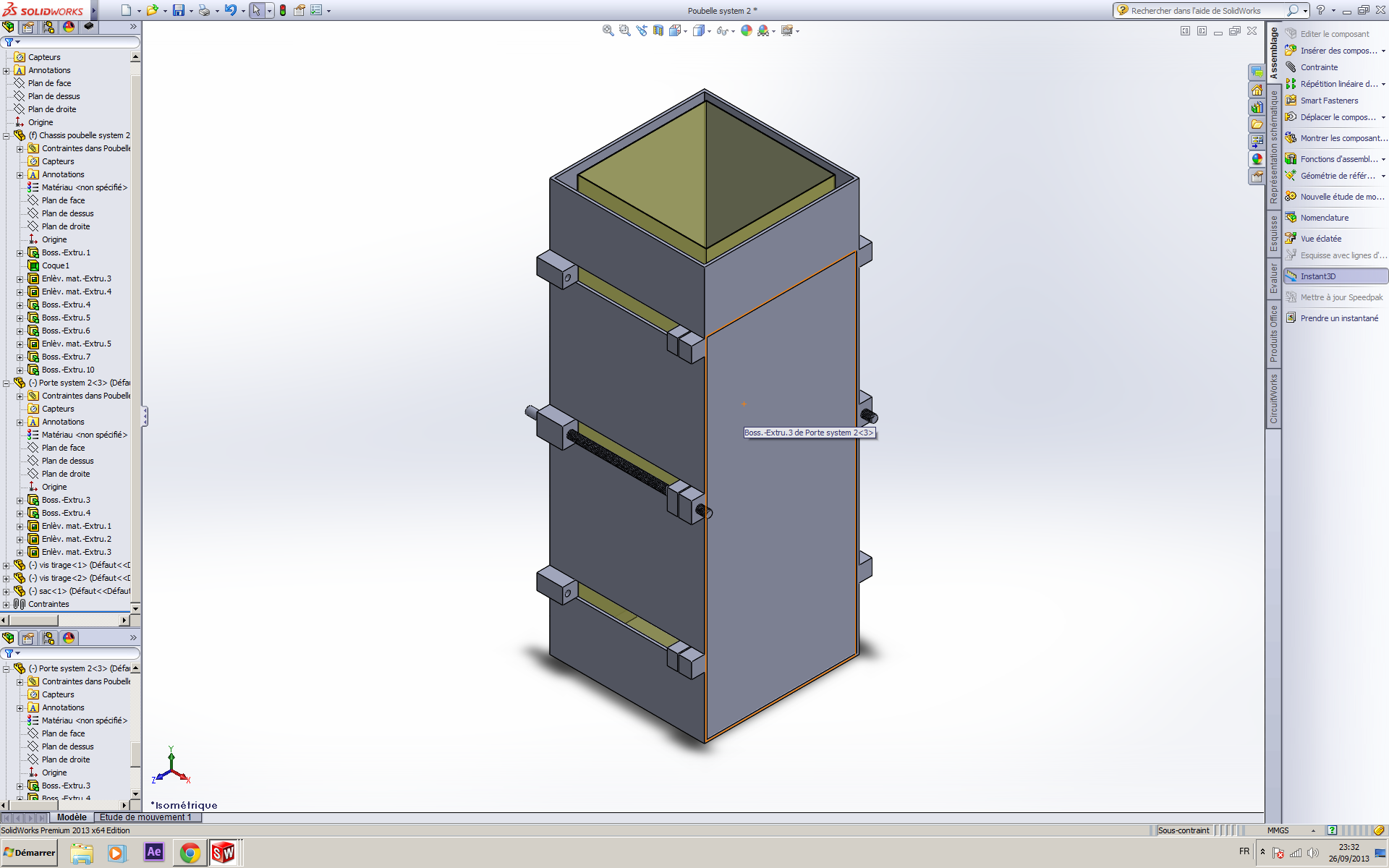Click Prendre un instantané command
This screenshot has width=1389, height=868.
coord(1338,318)
